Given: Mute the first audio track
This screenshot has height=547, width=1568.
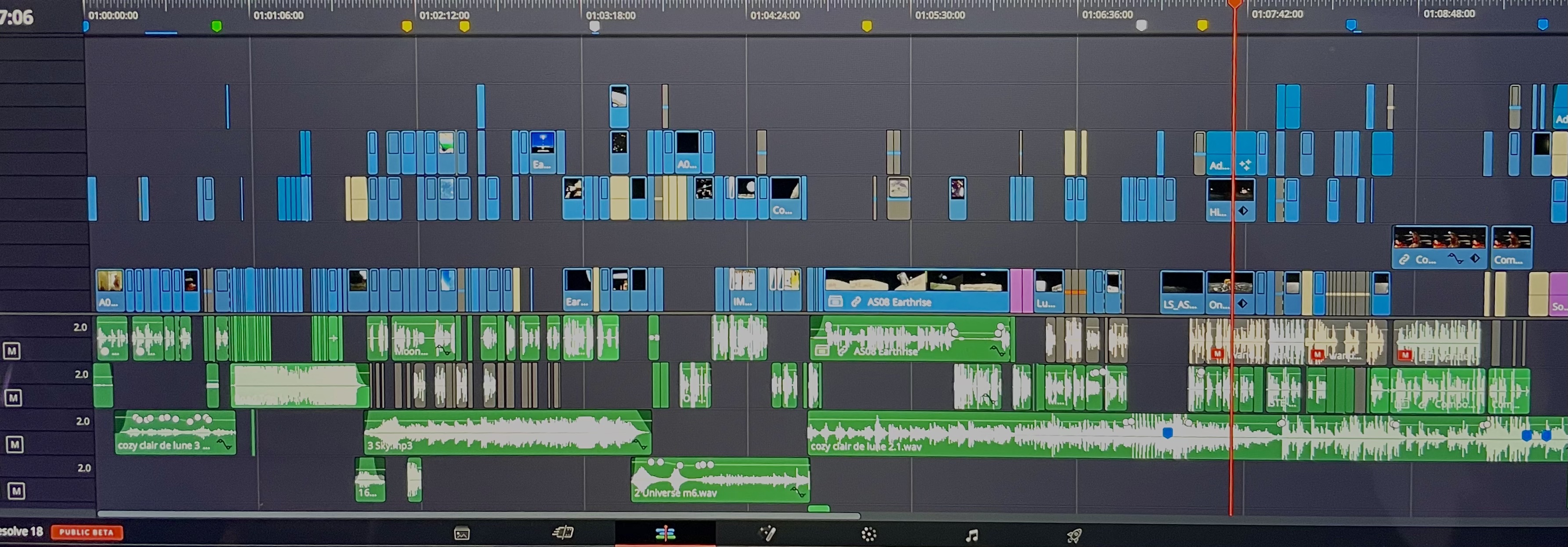Looking at the screenshot, I should point(11,351).
